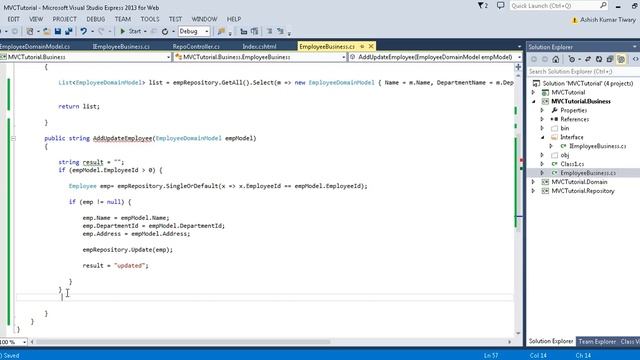Click the Quick Launch magnifier icon
Image resolution: width=640 pixels, height=360 pixels.
[x=604, y=6]
